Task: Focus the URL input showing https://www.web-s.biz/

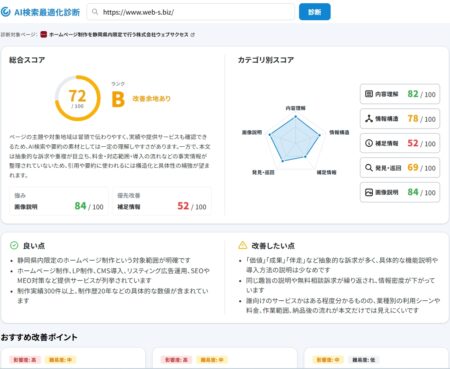Action: (x=191, y=12)
